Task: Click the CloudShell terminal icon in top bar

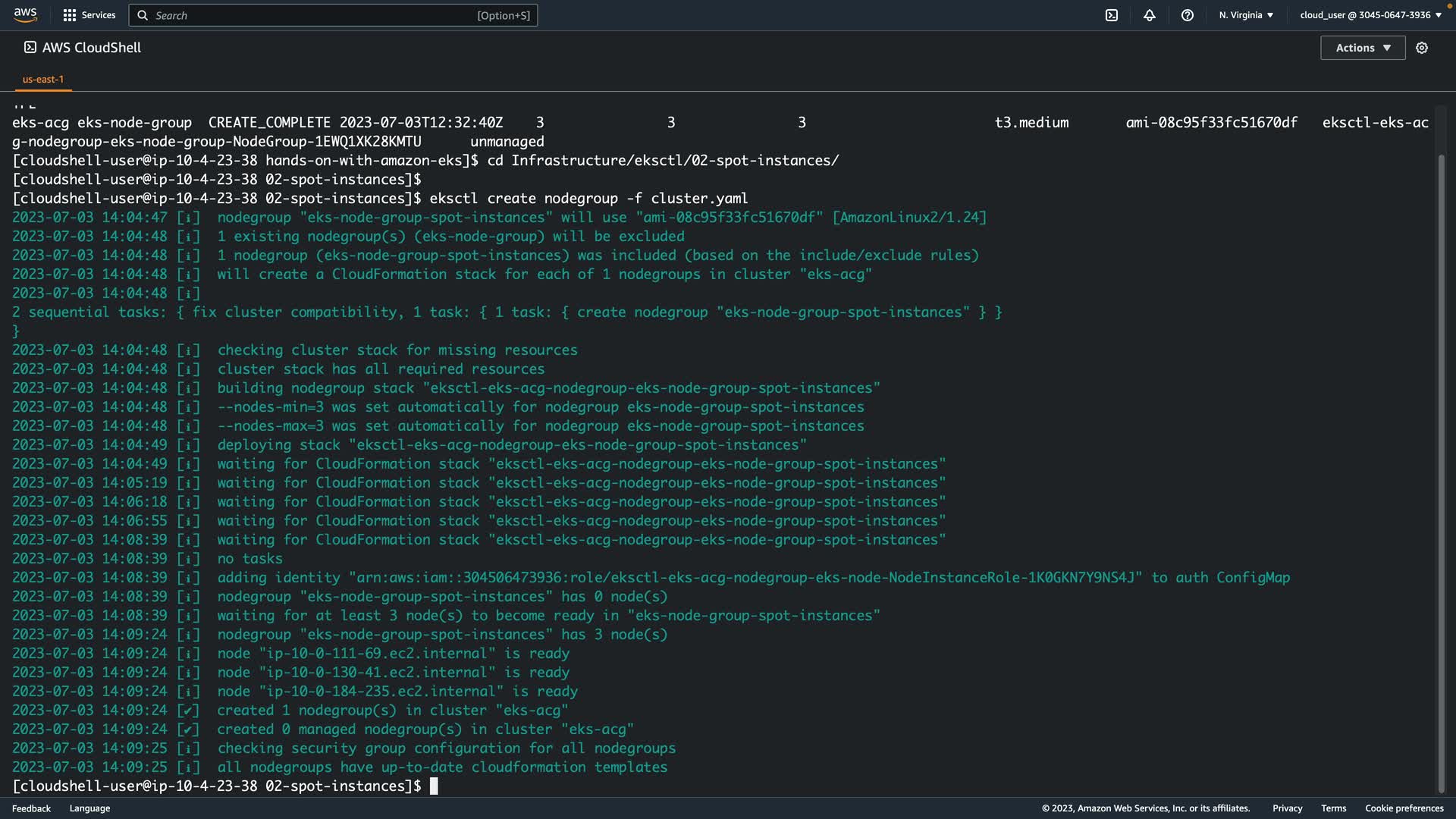Action: [1112, 15]
